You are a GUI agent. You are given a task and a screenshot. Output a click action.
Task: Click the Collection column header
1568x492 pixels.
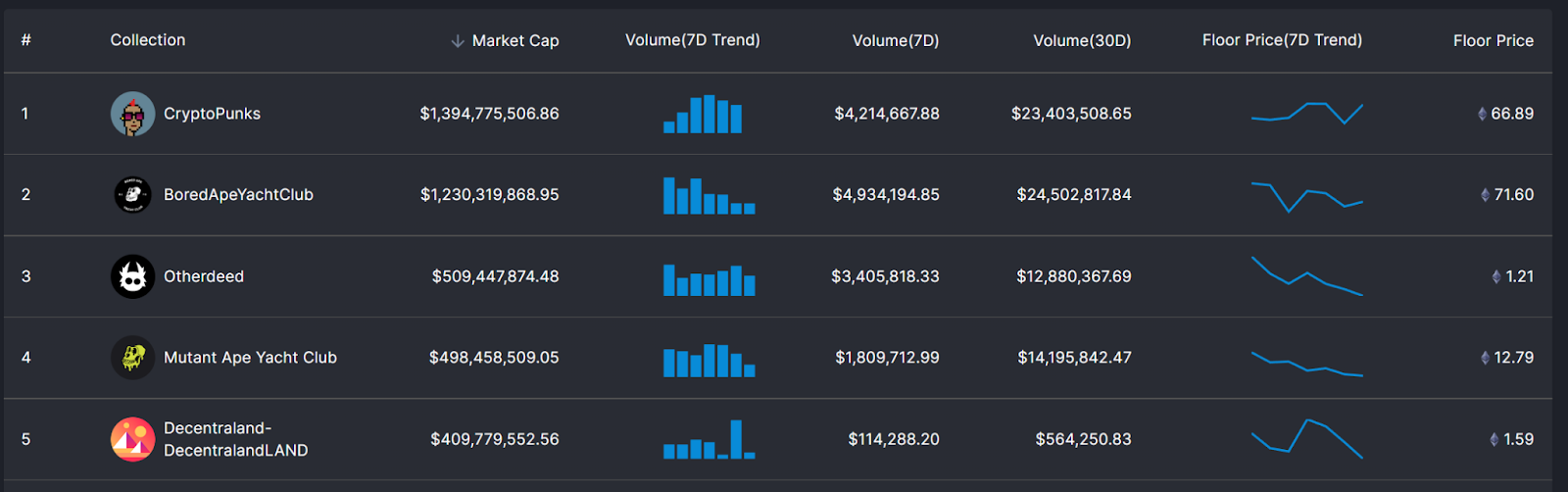148,40
